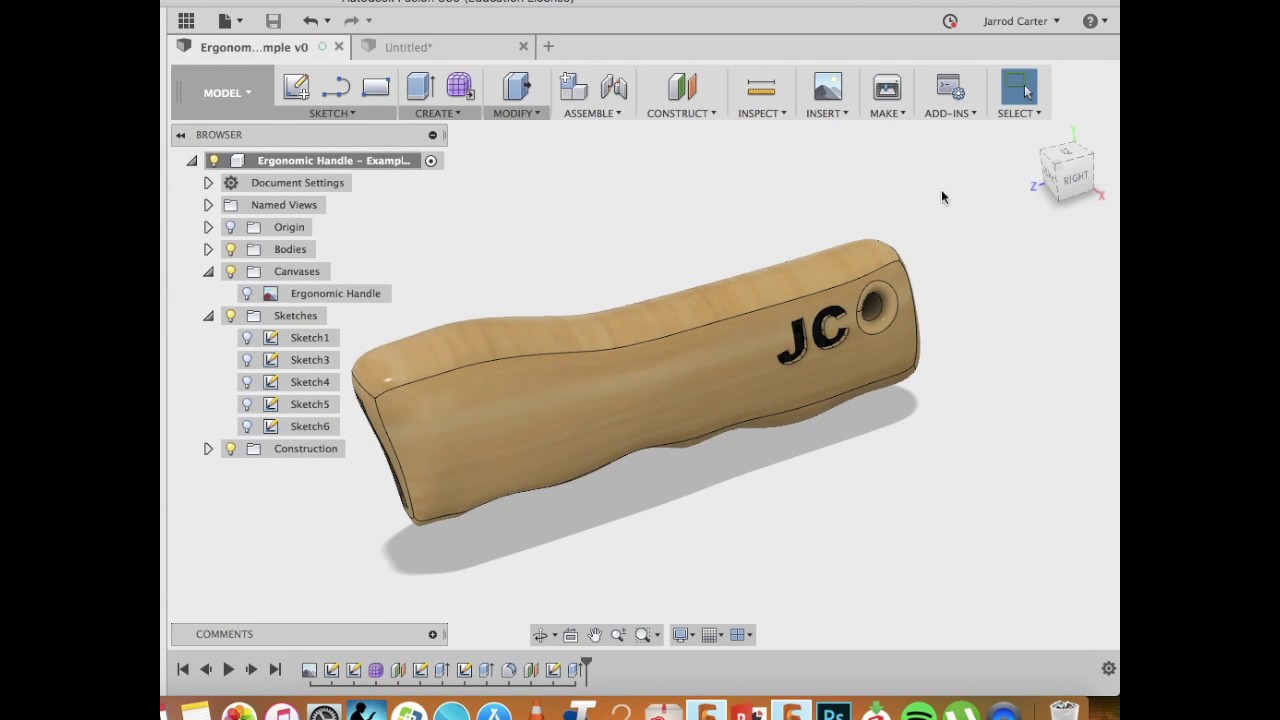1280x720 pixels.
Task: Toggle visibility bulb of Sketch1
Action: (x=247, y=338)
